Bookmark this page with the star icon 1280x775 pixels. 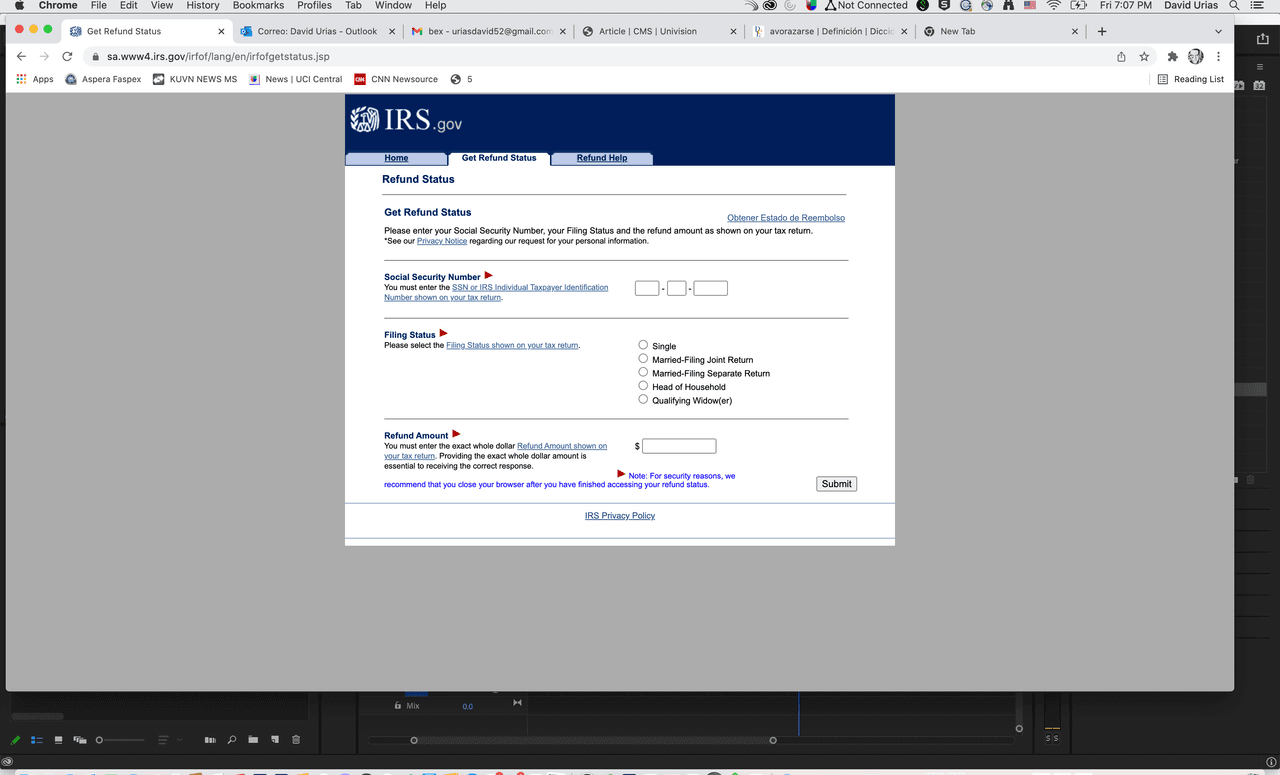pyautogui.click(x=1144, y=57)
